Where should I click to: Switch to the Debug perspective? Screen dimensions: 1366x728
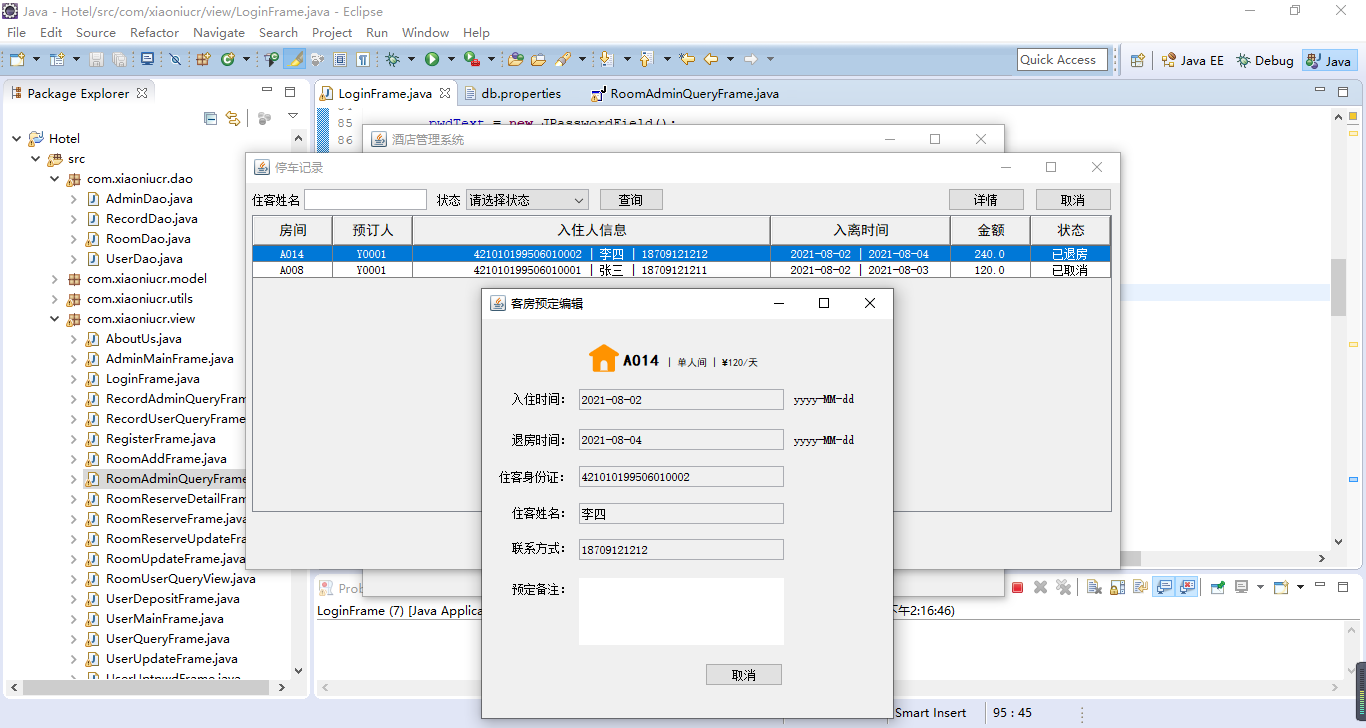tap(1265, 60)
